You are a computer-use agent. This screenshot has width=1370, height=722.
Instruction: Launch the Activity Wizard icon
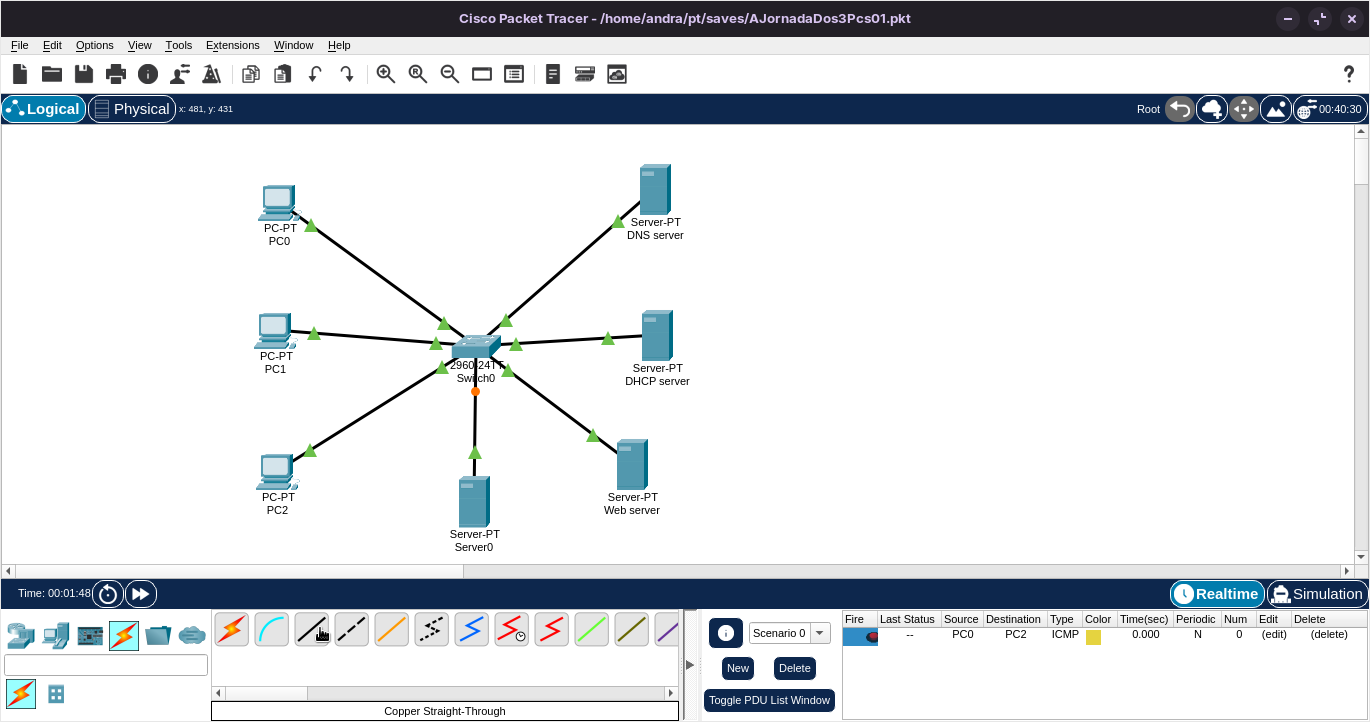[x=212, y=74]
